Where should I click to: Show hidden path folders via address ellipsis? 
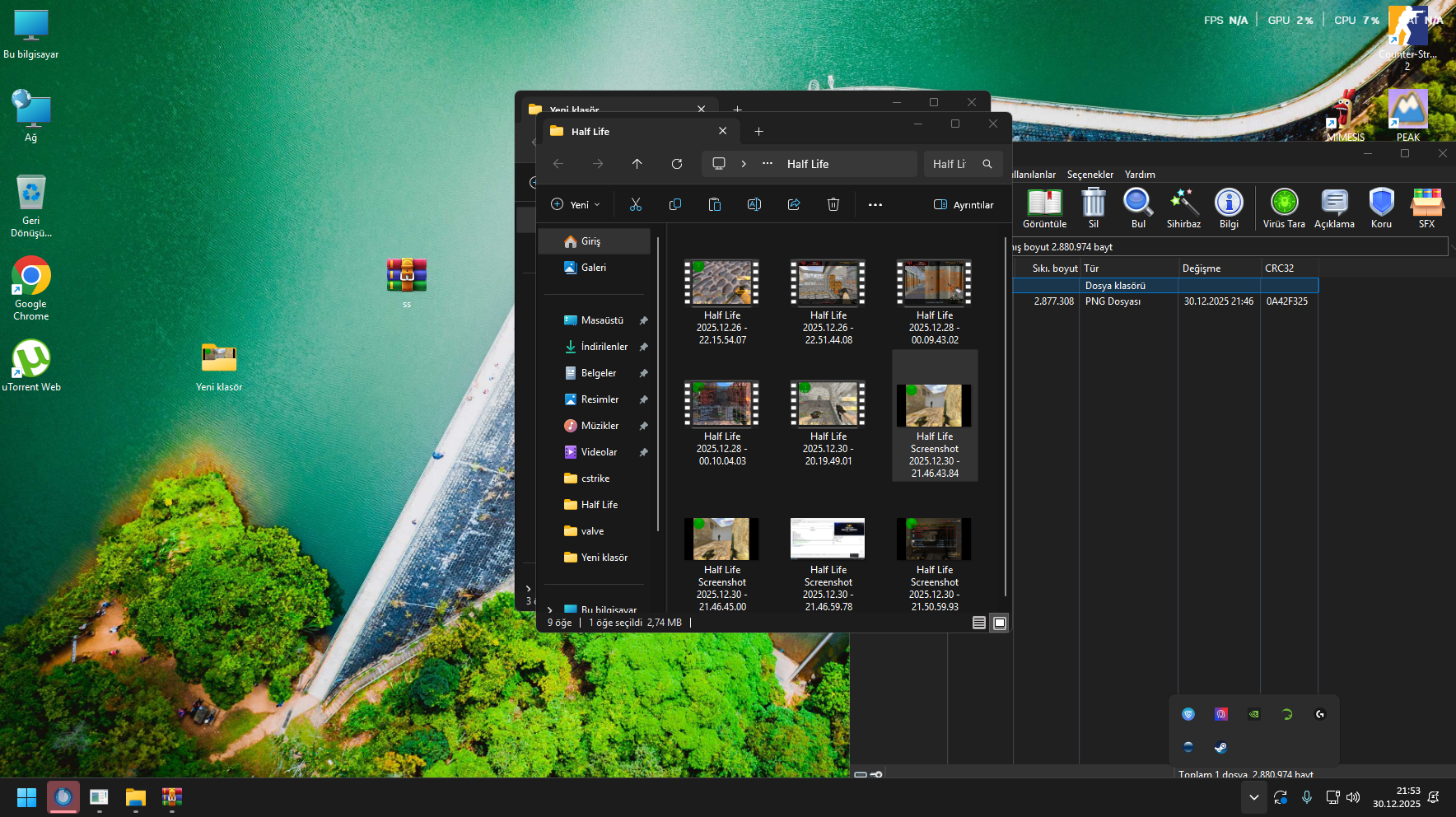[x=768, y=164]
